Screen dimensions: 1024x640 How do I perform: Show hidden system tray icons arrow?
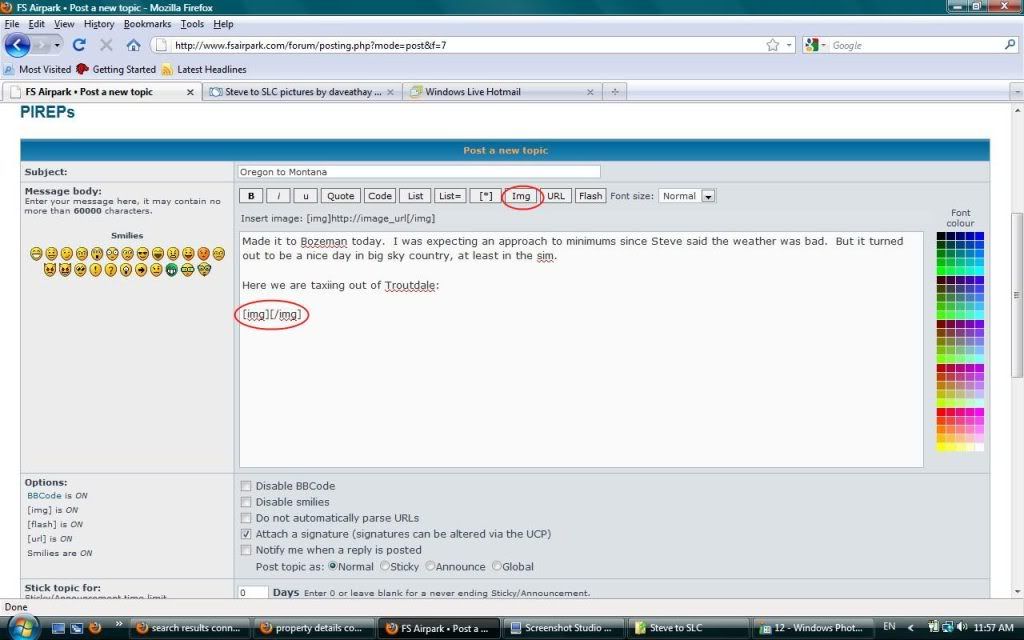pos(912,628)
